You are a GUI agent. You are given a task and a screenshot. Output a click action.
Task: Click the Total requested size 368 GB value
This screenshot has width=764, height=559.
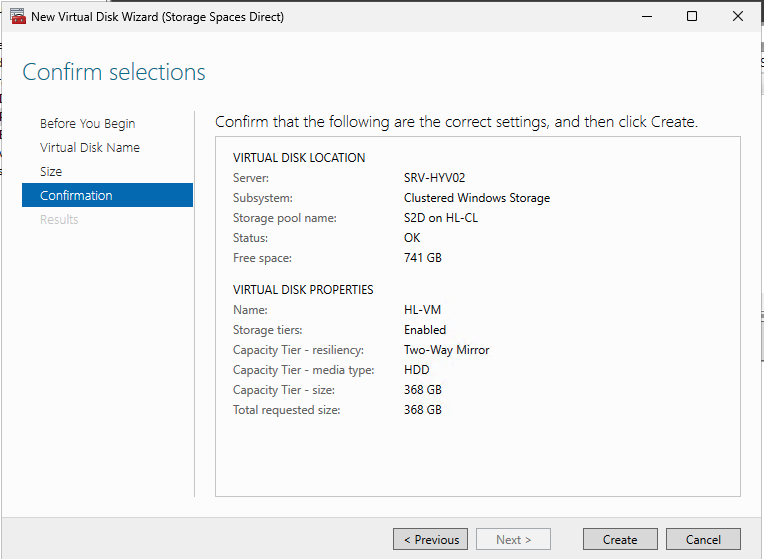click(x=422, y=410)
